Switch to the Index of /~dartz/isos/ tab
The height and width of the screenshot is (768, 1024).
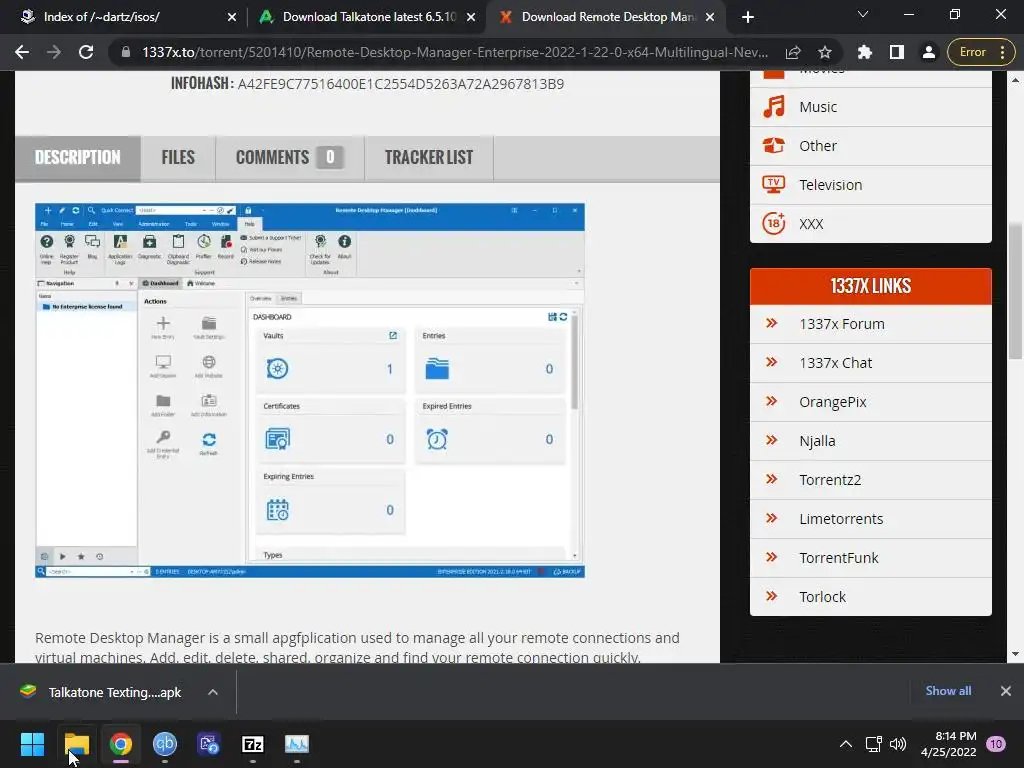[x=101, y=17]
